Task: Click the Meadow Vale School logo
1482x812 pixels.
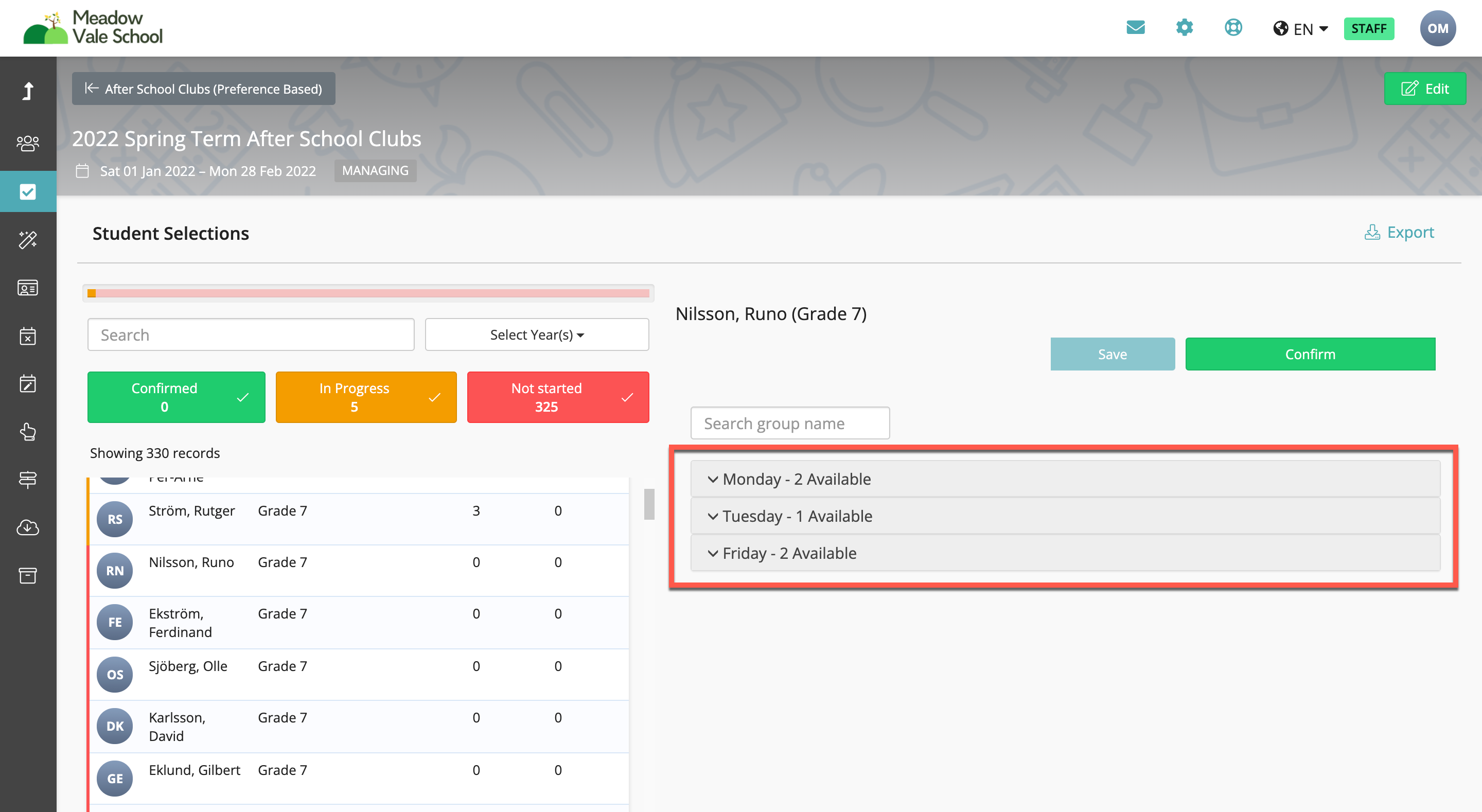Action: click(x=93, y=27)
